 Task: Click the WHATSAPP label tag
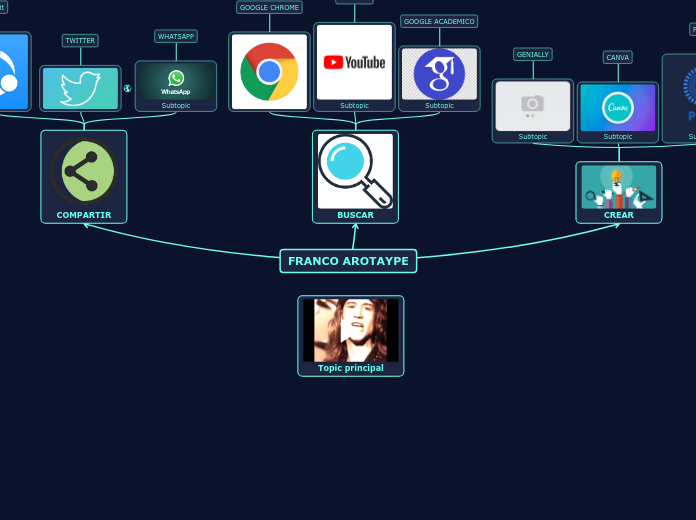coord(176,36)
